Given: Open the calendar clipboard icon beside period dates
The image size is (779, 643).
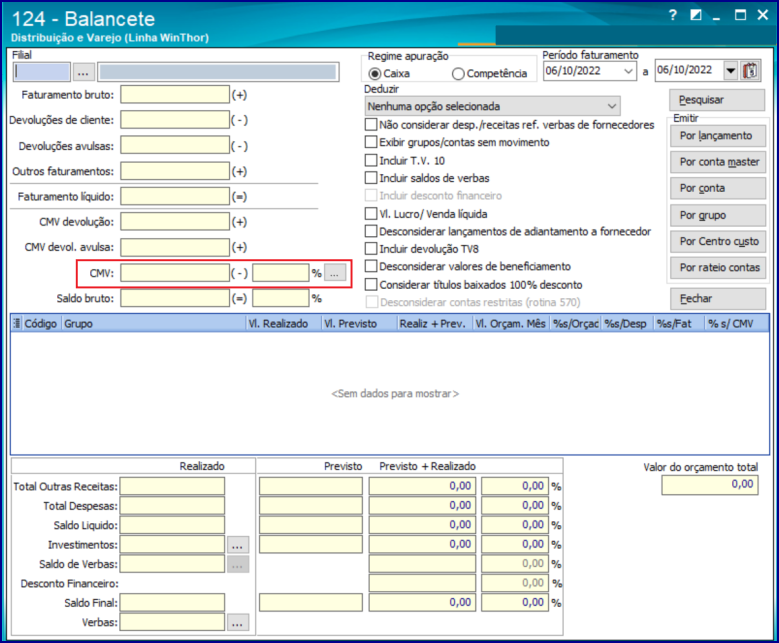Looking at the screenshot, I should click(x=750, y=71).
